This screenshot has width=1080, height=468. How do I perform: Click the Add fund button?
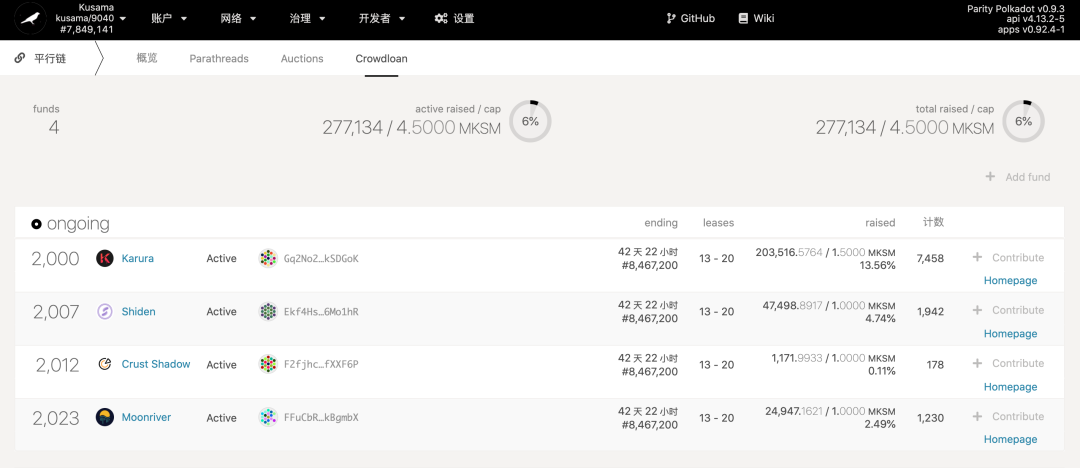pos(1018,177)
